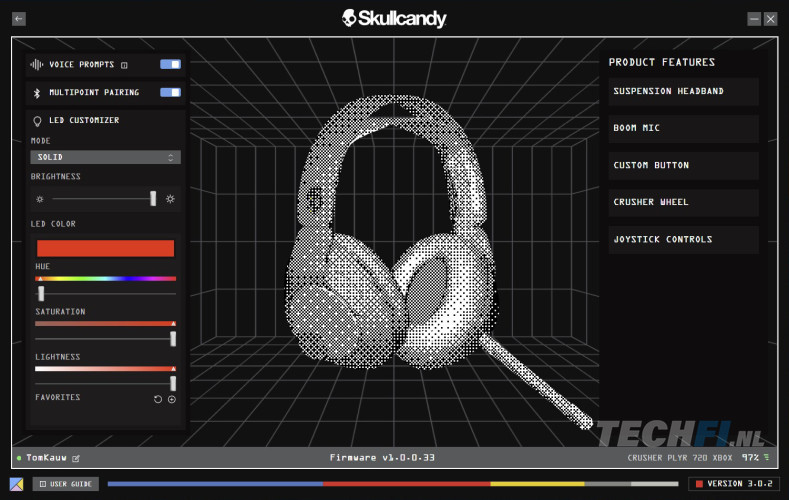Click the low brightness sun icon
789x500 pixels.
pyautogui.click(x=40, y=199)
